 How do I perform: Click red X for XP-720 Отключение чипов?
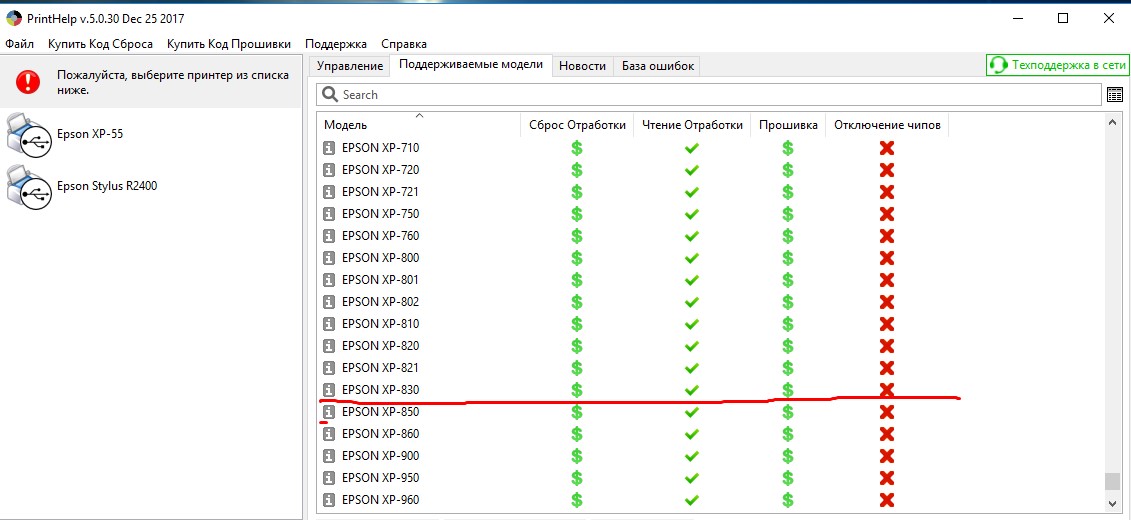point(887,170)
